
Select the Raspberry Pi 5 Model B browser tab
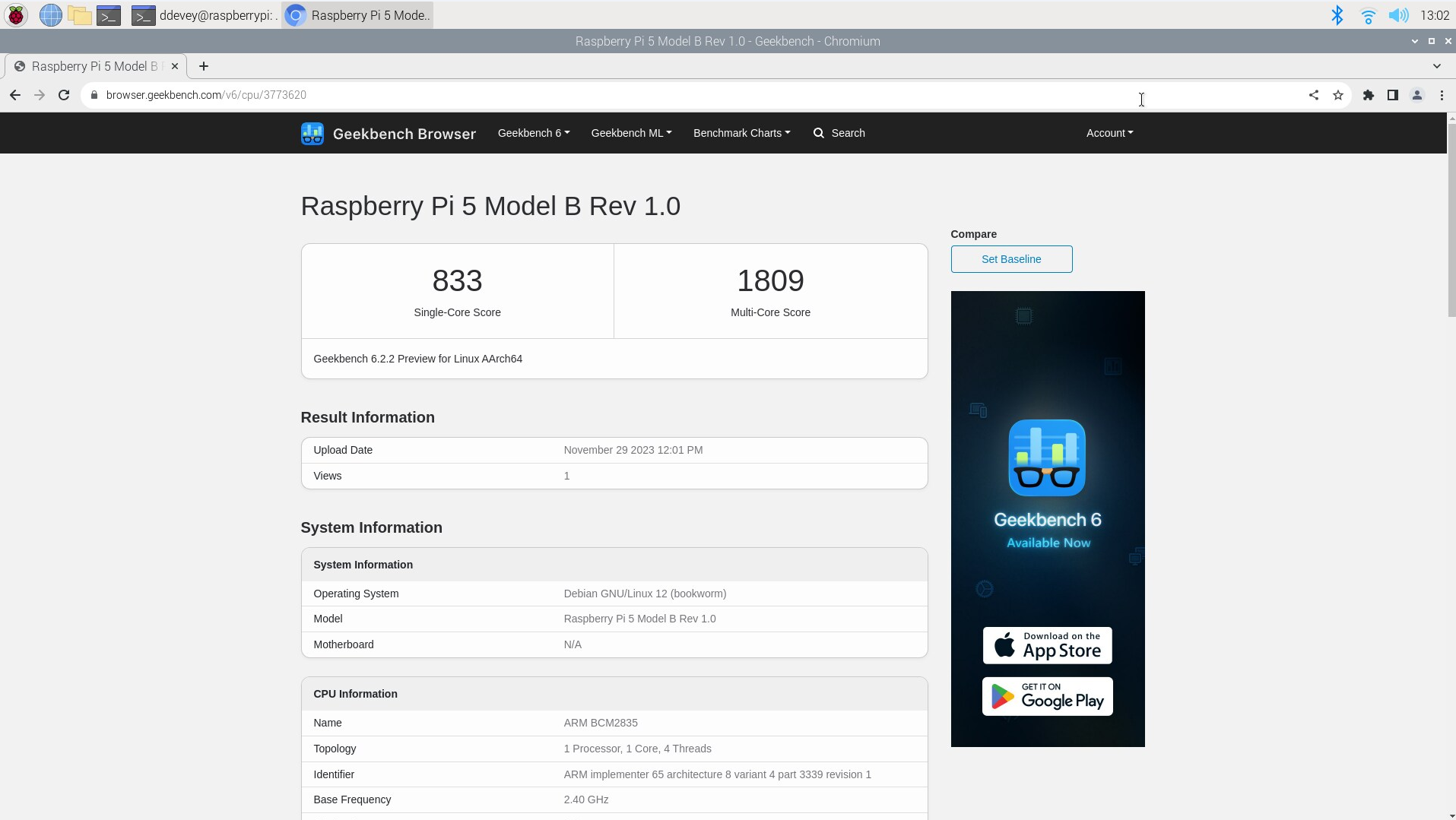(x=95, y=66)
